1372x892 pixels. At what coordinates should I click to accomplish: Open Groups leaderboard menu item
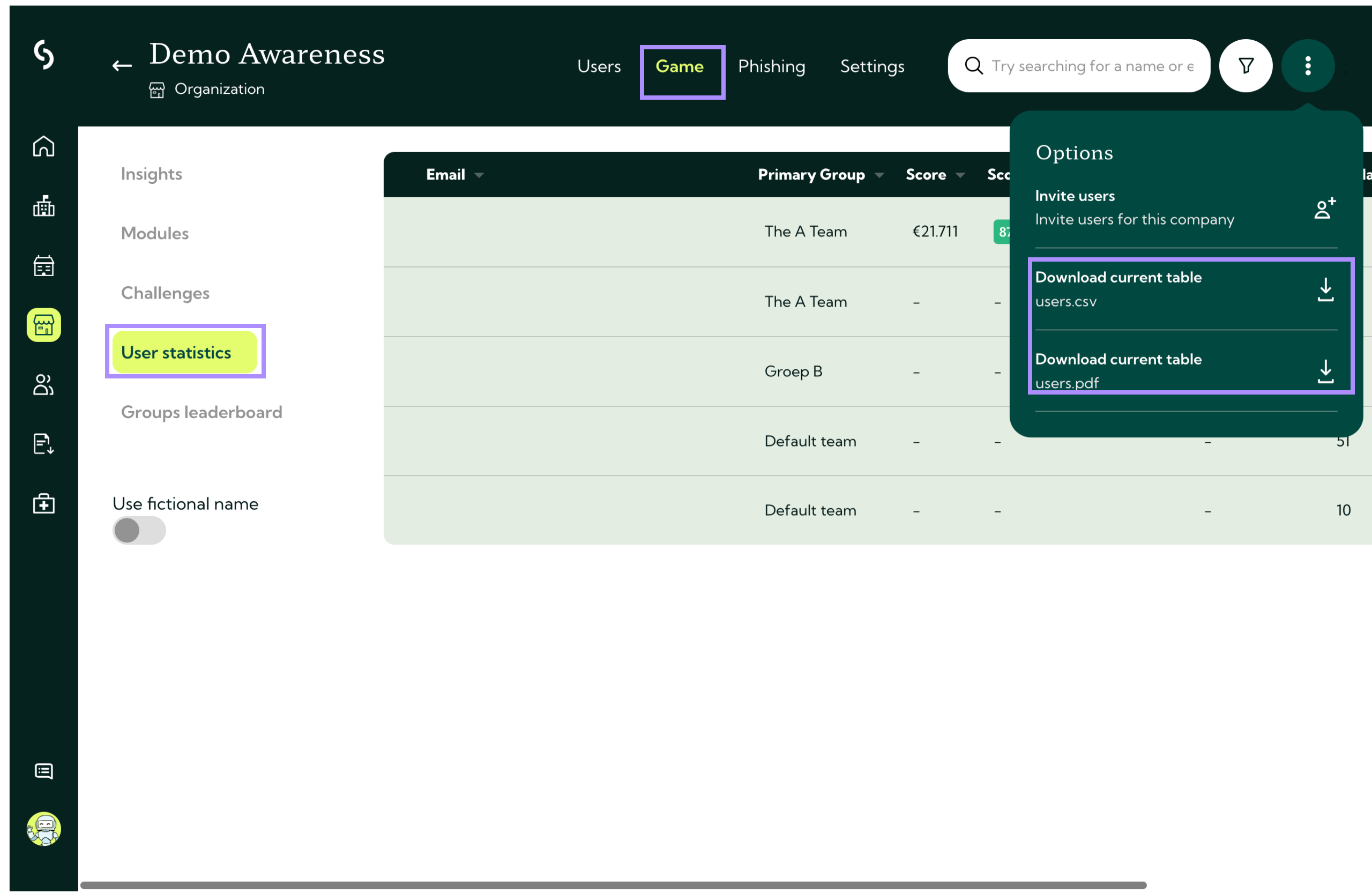click(x=201, y=412)
